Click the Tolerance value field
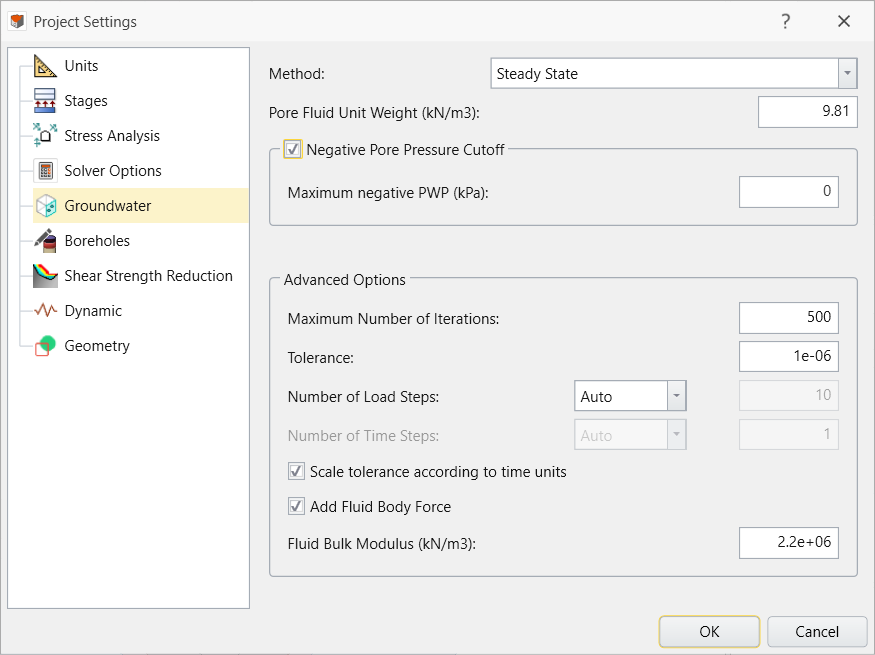The image size is (875, 655). pos(789,356)
